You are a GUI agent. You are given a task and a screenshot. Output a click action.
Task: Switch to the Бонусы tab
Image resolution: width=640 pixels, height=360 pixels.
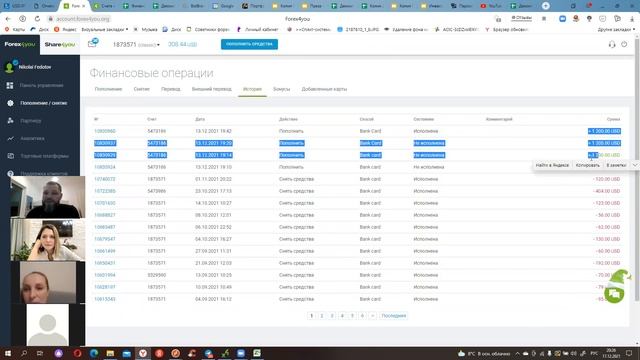tap(282, 89)
